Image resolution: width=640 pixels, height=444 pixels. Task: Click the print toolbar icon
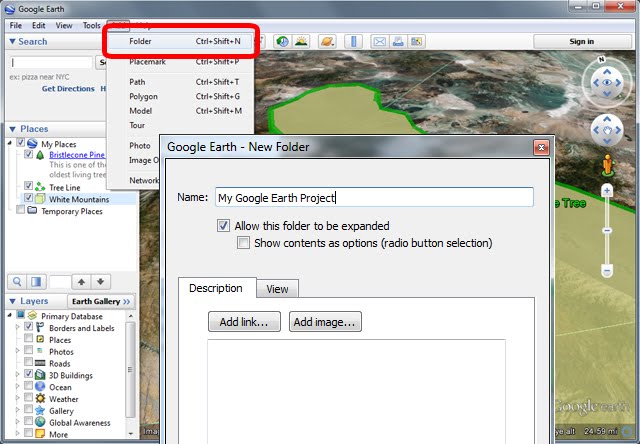coord(398,41)
